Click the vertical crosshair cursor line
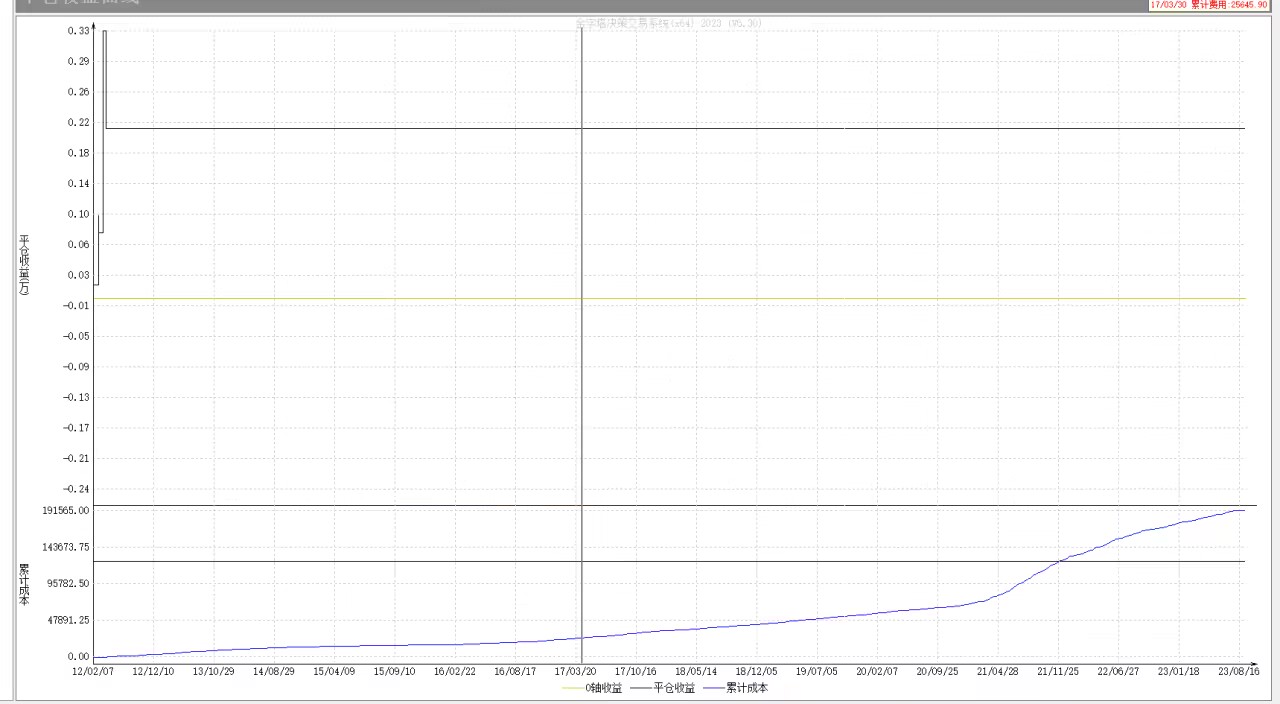This screenshot has height=704, width=1280. point(581,400)
